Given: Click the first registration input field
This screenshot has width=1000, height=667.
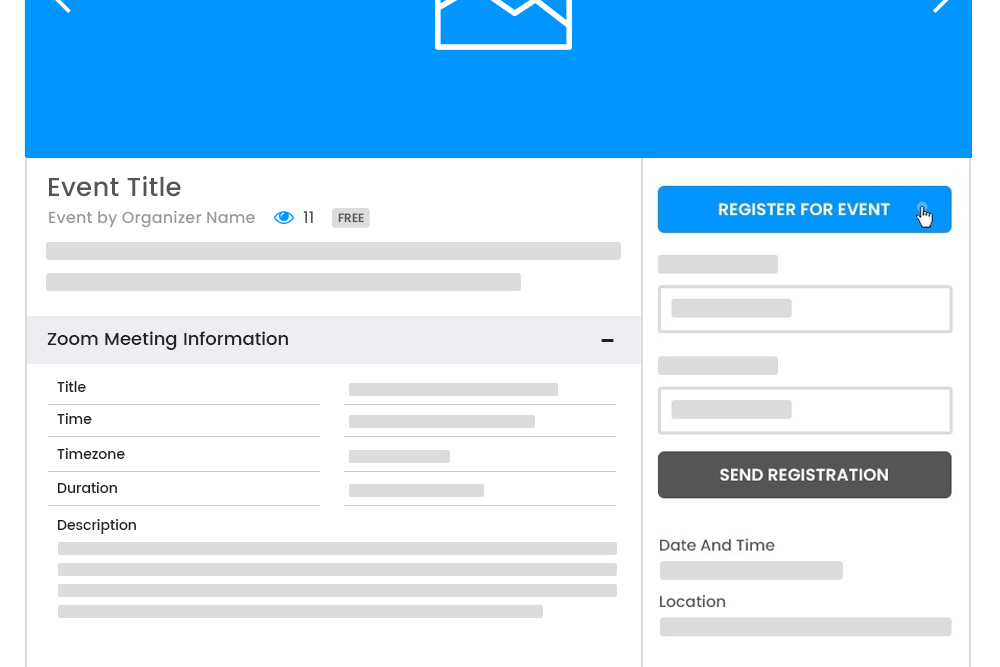Looking at the screenshot, I should [804, 309].
